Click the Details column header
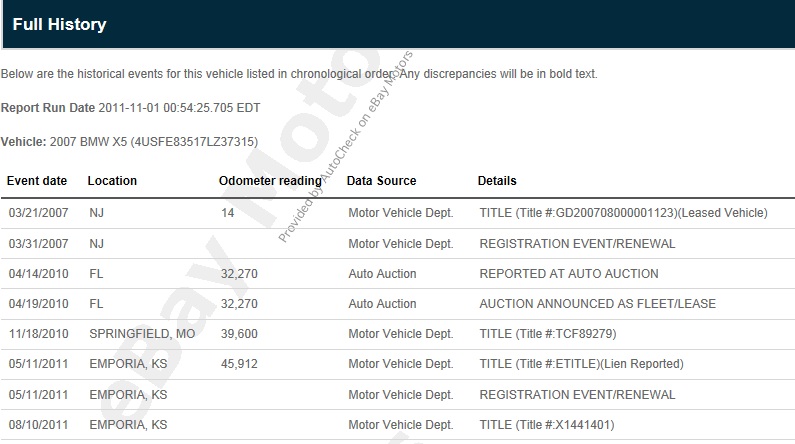The image size is (795, 444). tap(497, 181)
